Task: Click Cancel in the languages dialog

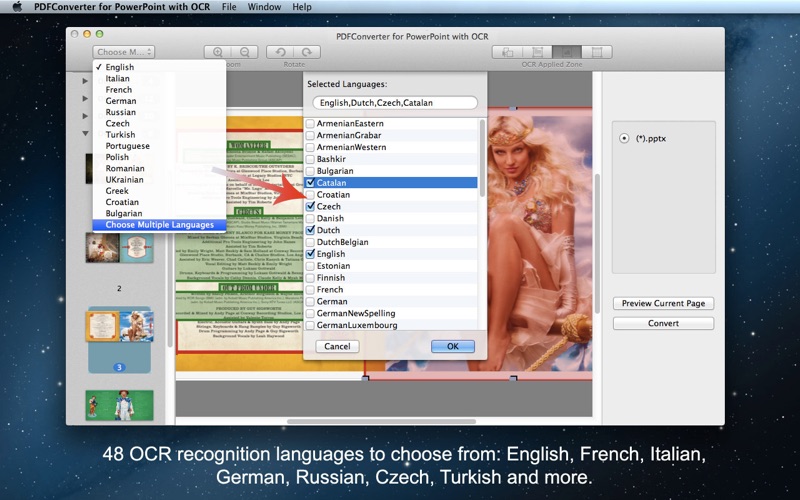Action: pos(337,346)
